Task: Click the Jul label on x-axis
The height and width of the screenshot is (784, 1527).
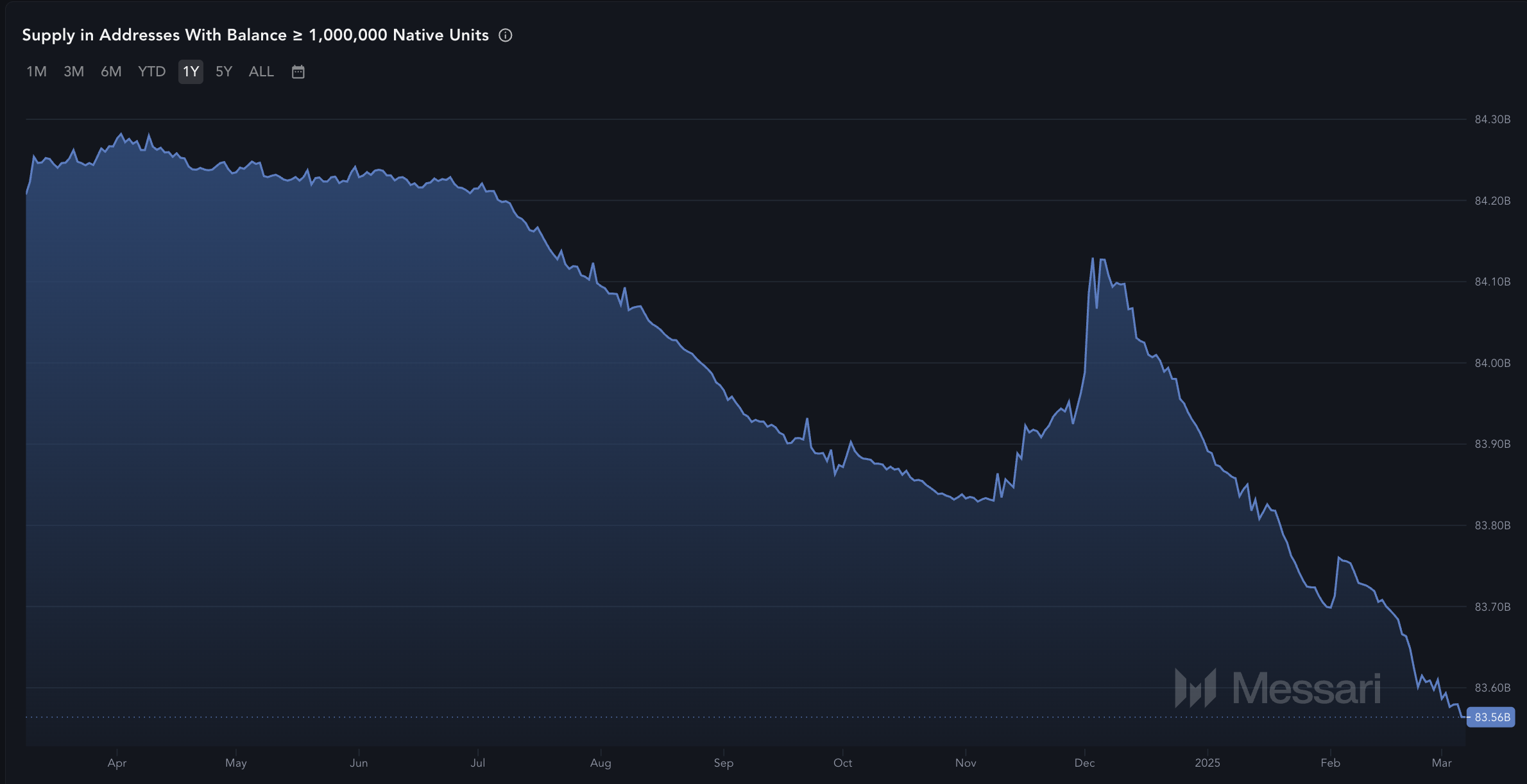Action: [x=478, y=763]
